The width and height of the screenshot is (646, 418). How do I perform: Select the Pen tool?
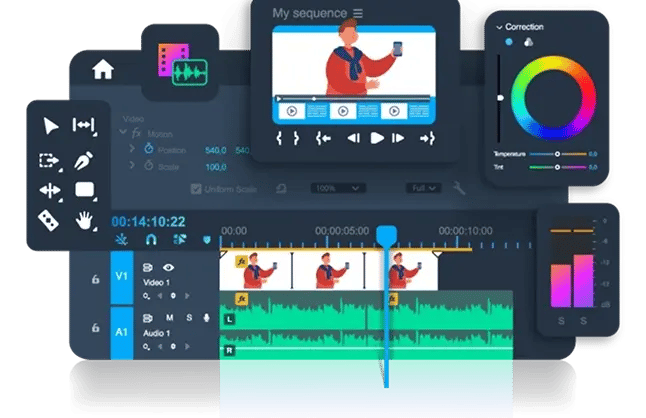(x=84, y=160)
